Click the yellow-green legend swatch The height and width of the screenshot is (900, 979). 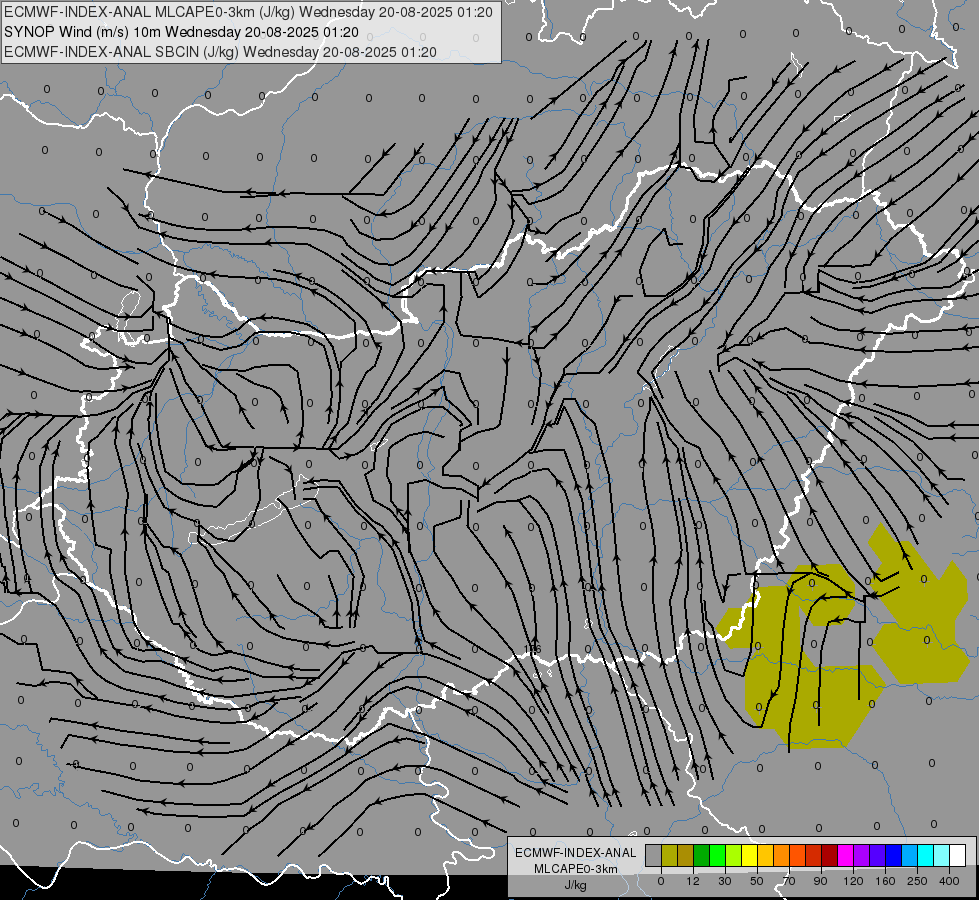pyautogui.click(x=734, y=855)
